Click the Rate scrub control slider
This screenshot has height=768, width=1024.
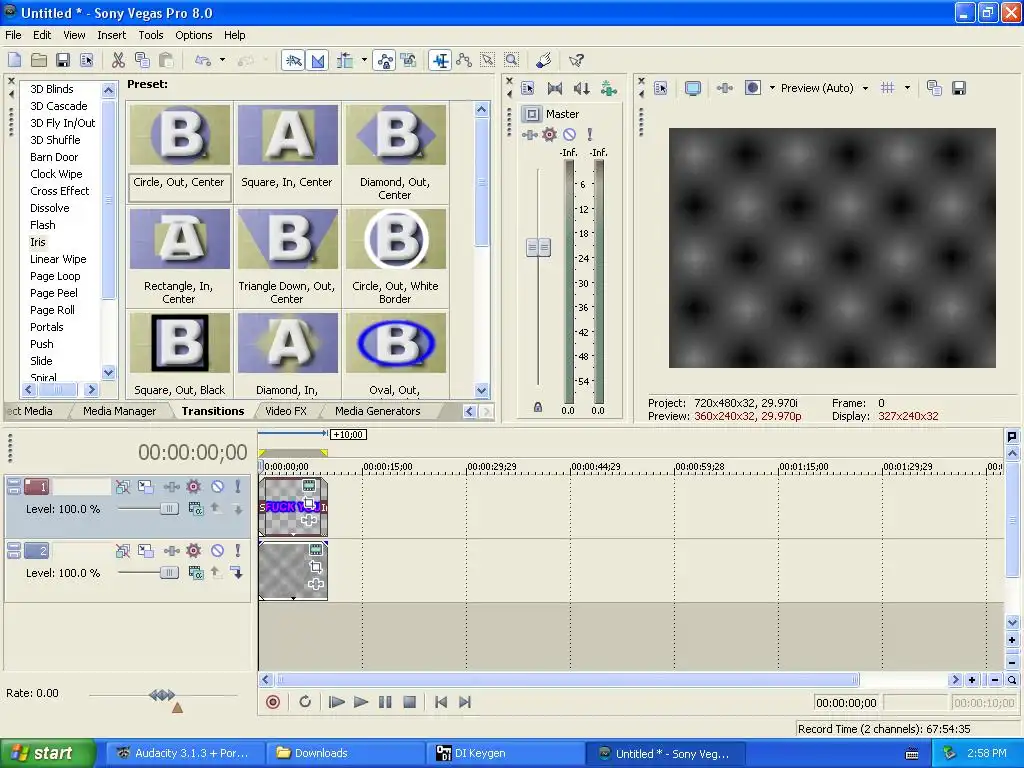[162, 695]
